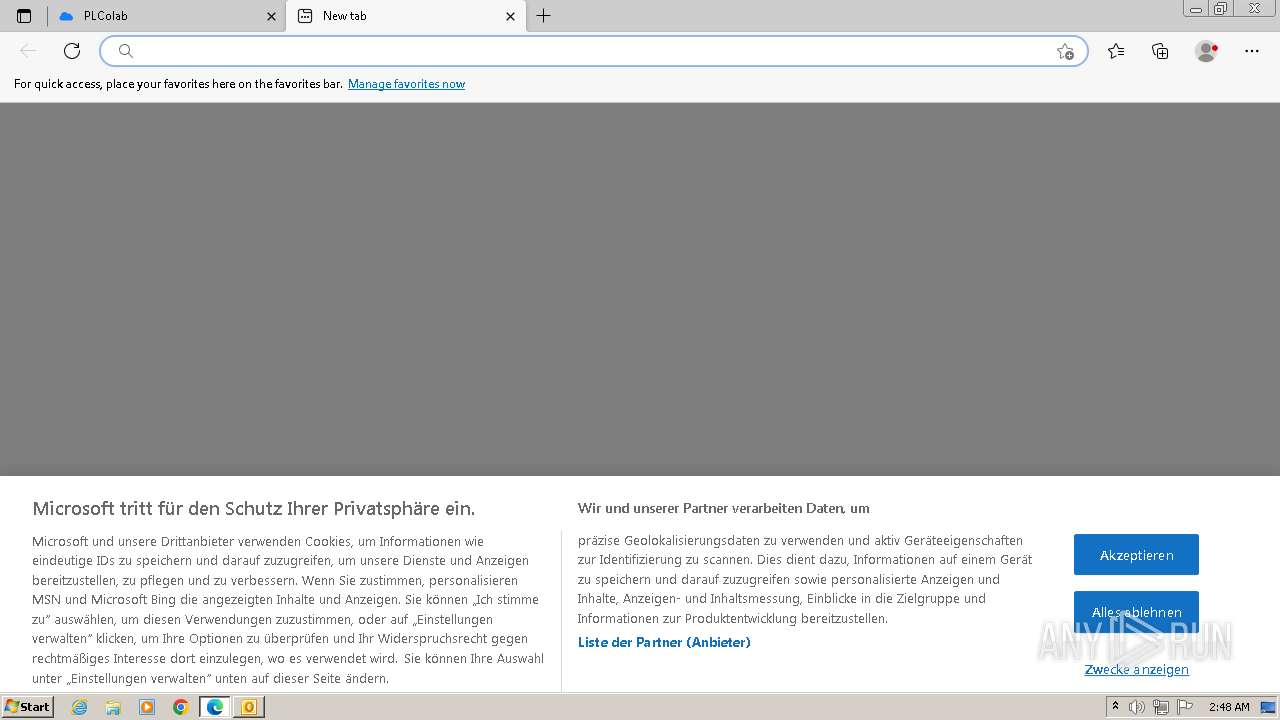Click the privacy heading 'Microsoft tritt für den Schutz'
Image resolution: width=1280 pixels, height=720 pixels.
(253, 508)
